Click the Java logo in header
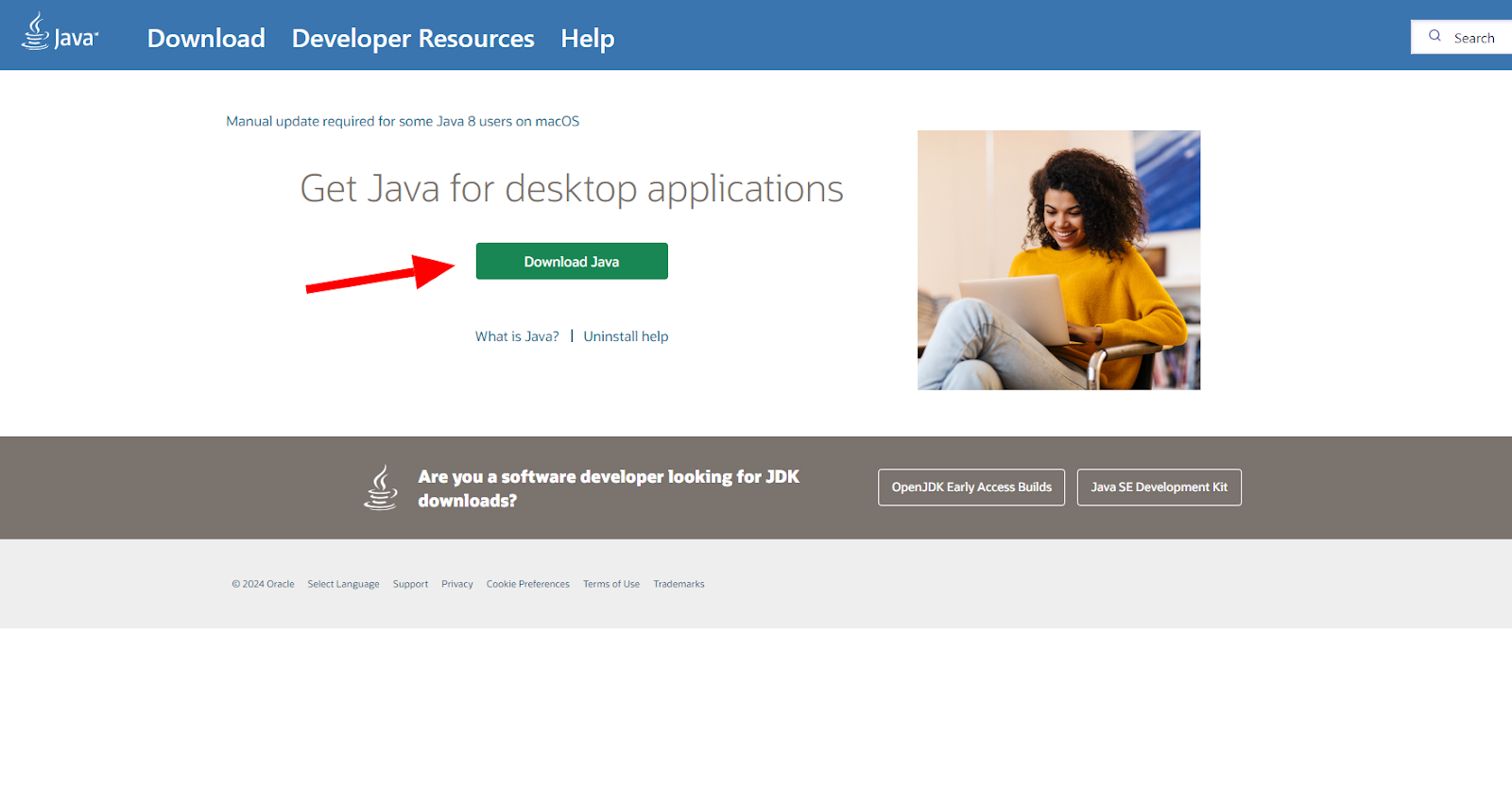 [60, 33]
